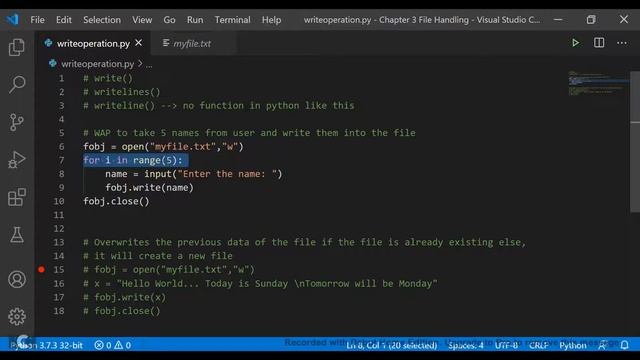Open the Testing flask view
This screenshot has height=360, width=640.
(x=17, y=235)
